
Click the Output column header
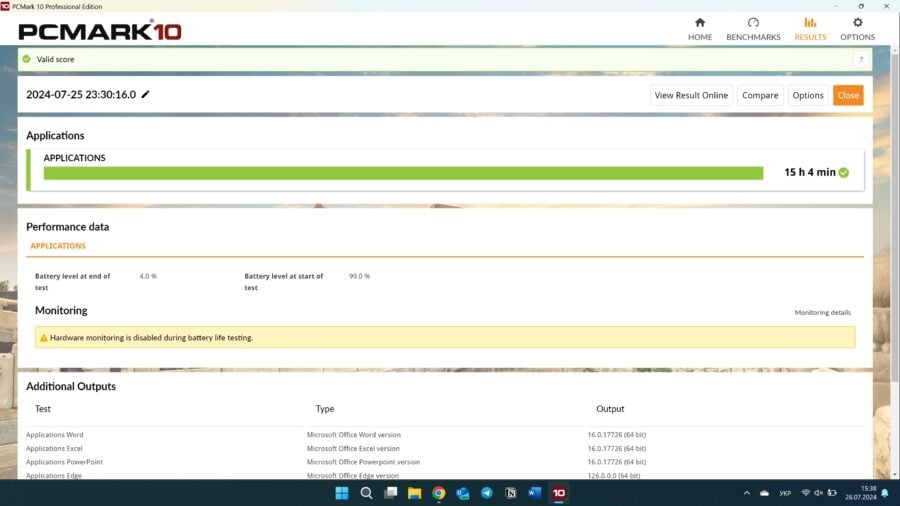pos(610,409)
